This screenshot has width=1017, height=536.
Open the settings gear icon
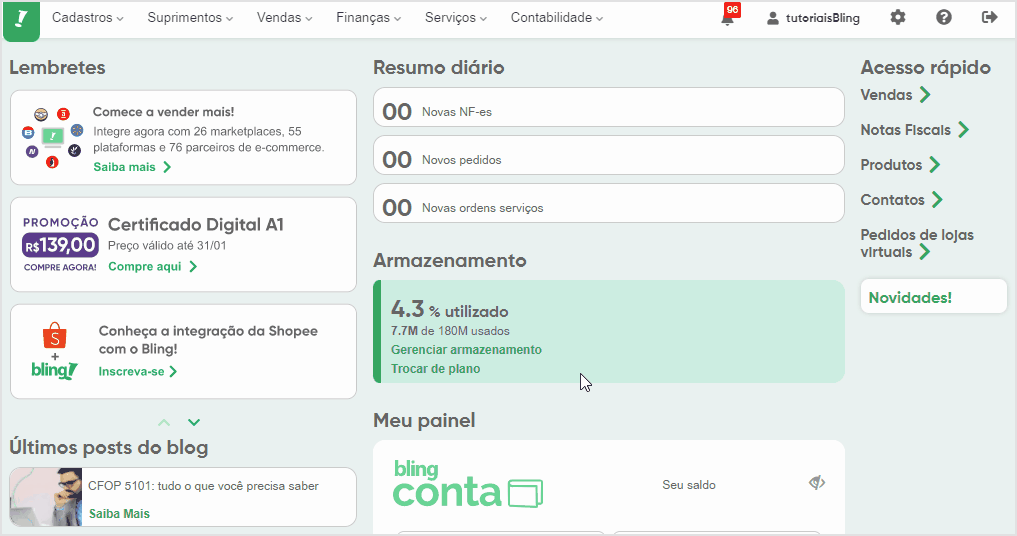pyautogui.click(x=898, y=18)
